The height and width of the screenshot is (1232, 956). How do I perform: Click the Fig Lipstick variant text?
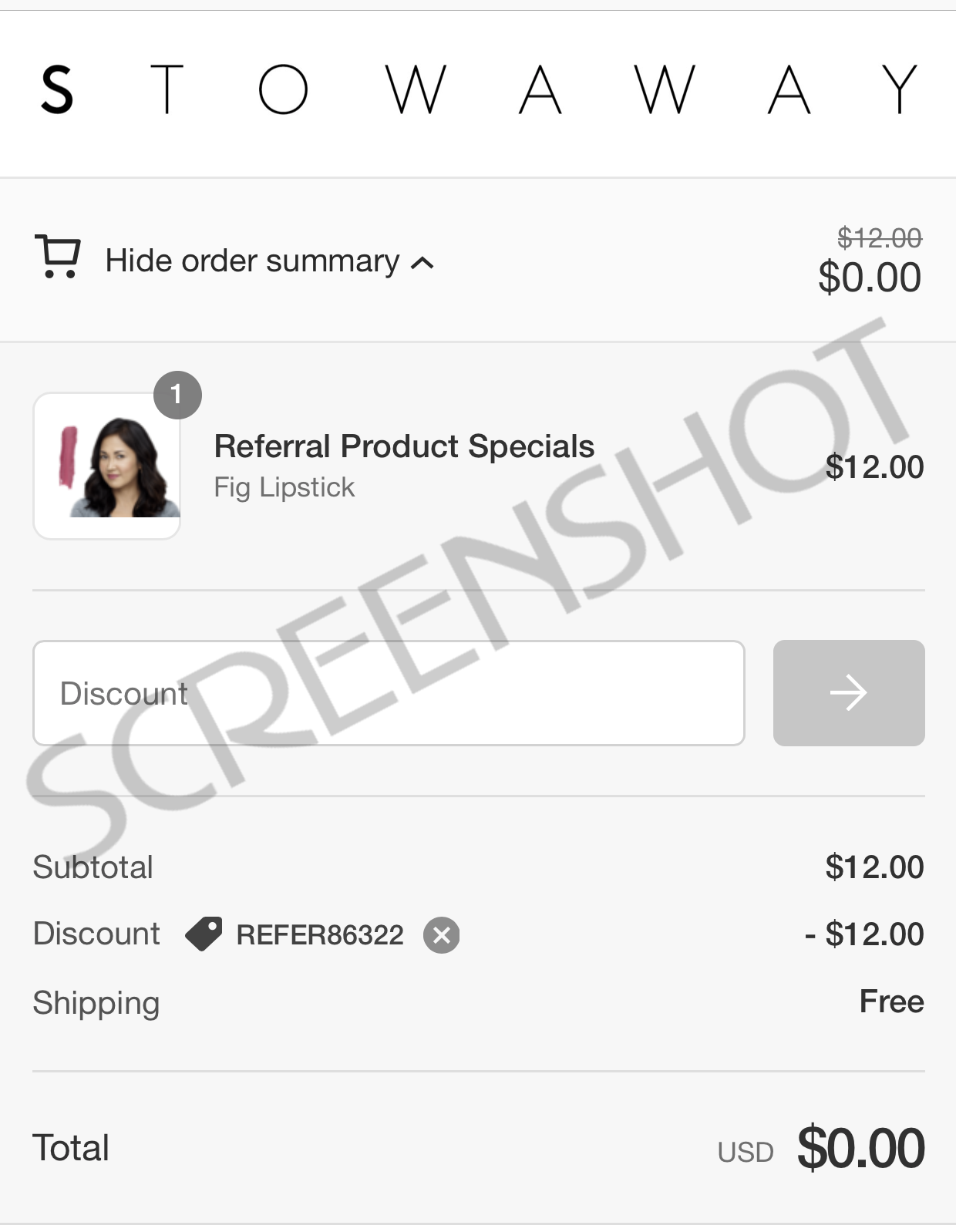pos(284,487)
